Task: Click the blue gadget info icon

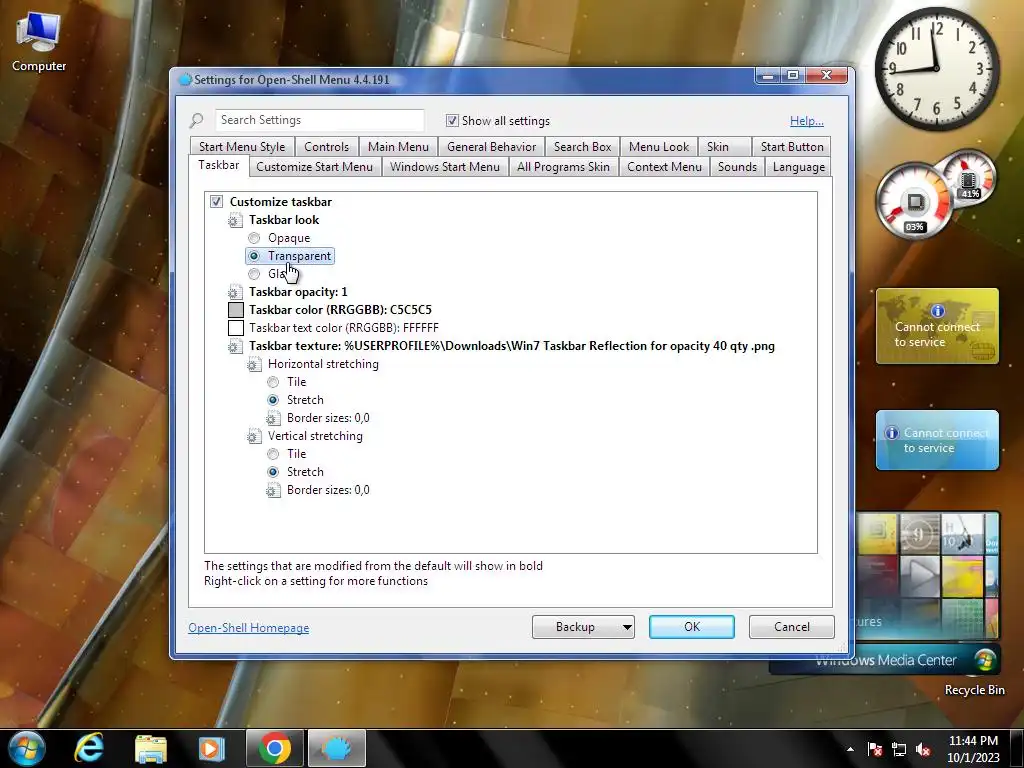Action: 891,433
